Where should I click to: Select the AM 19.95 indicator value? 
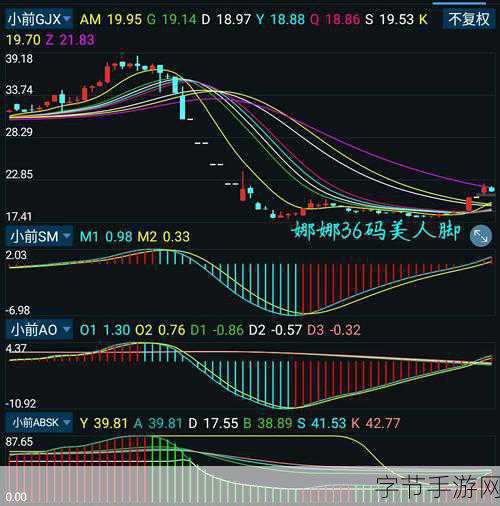coord(111,19)
